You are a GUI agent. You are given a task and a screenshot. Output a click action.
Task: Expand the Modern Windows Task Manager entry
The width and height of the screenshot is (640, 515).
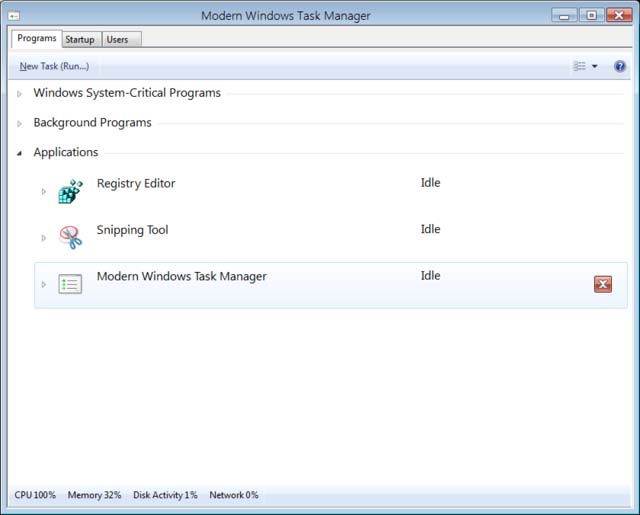coord(43,285)
